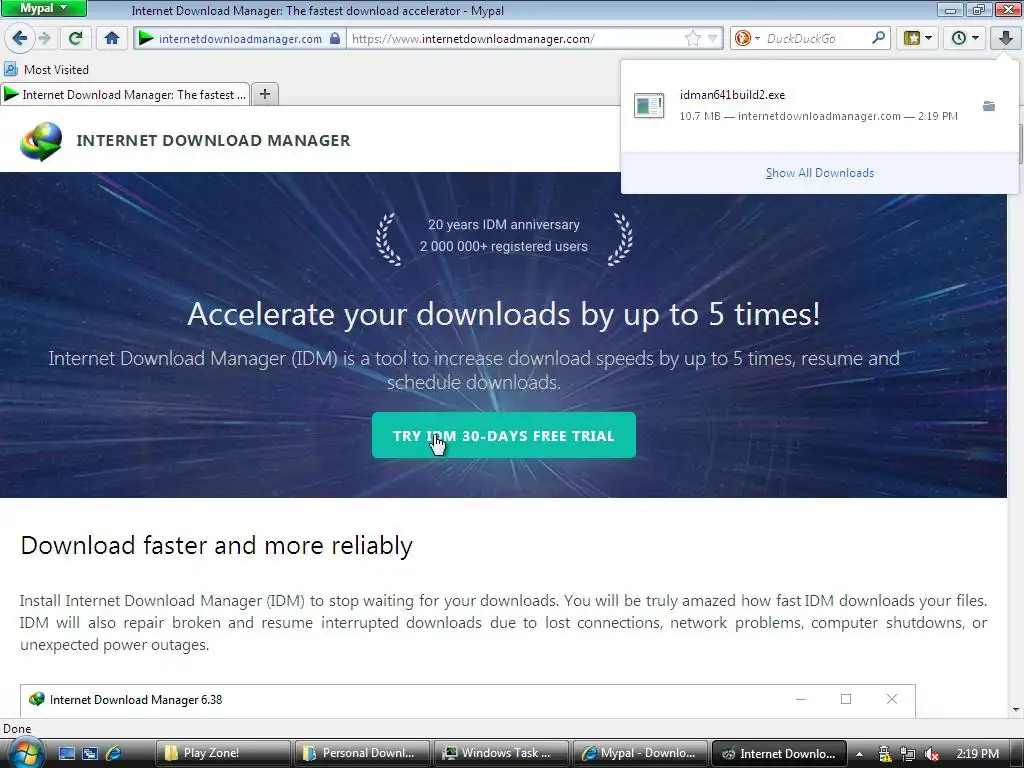
Task: Switch to Mypal - Downlo... taskbar window
Action: point(641,753)
